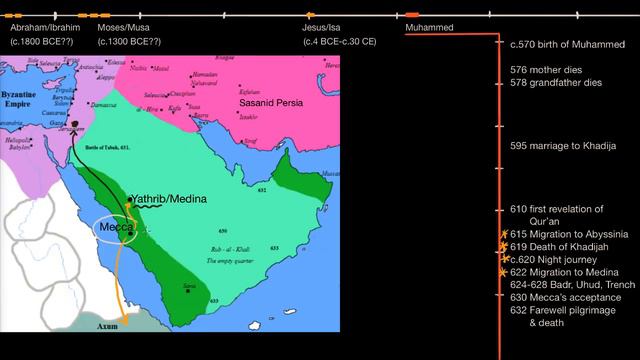The height and width of the screenshot is (360, 640).
Task: Click the orange Muhammed marker on top timeline
Action: pos(412,15)
